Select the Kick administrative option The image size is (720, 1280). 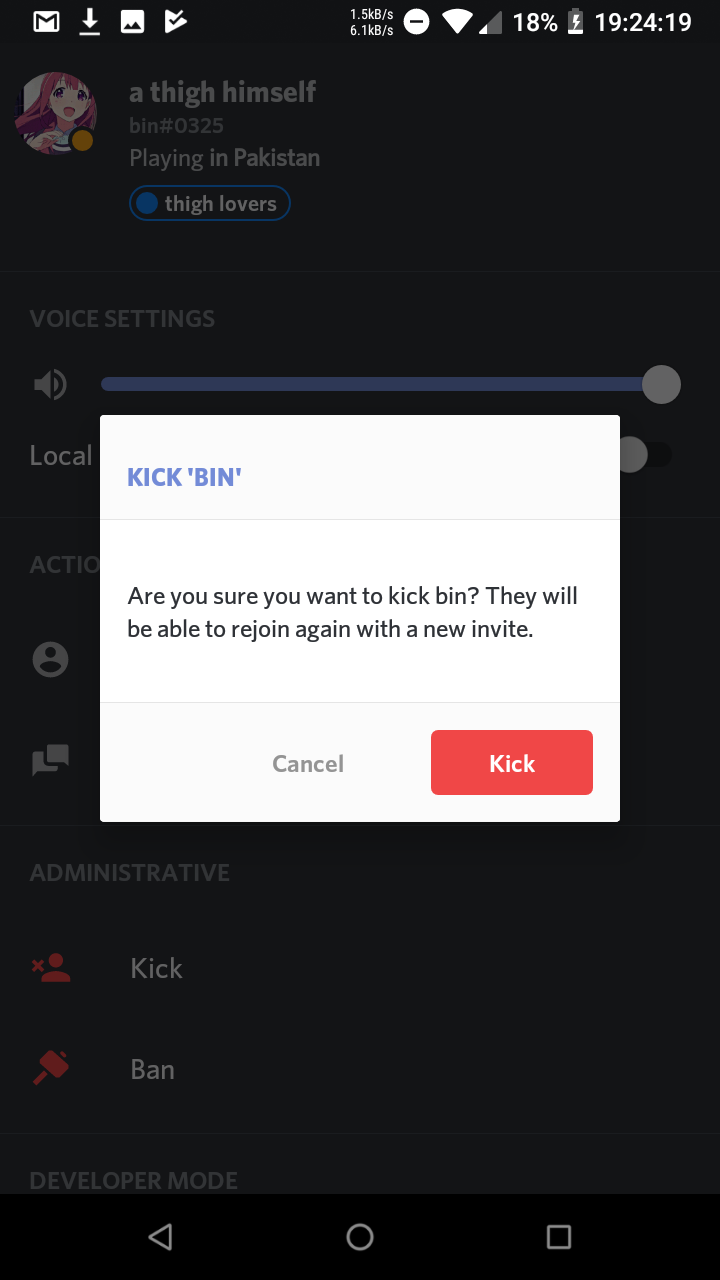[x=157, y=968]
